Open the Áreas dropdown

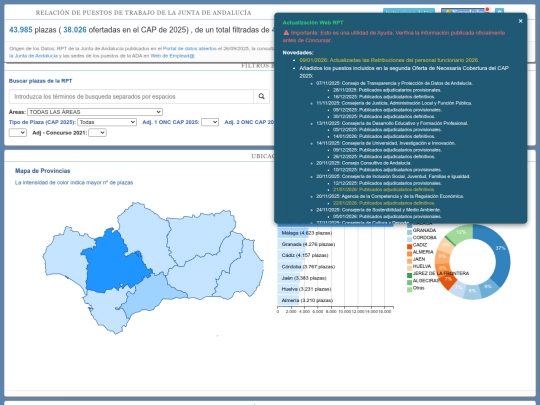point(95,112)
